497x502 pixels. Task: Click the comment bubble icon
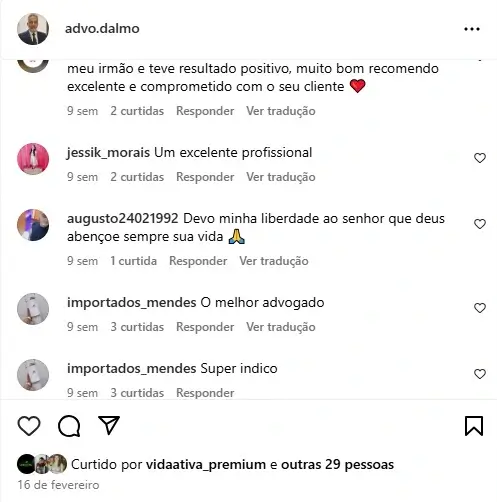point(69,426)
